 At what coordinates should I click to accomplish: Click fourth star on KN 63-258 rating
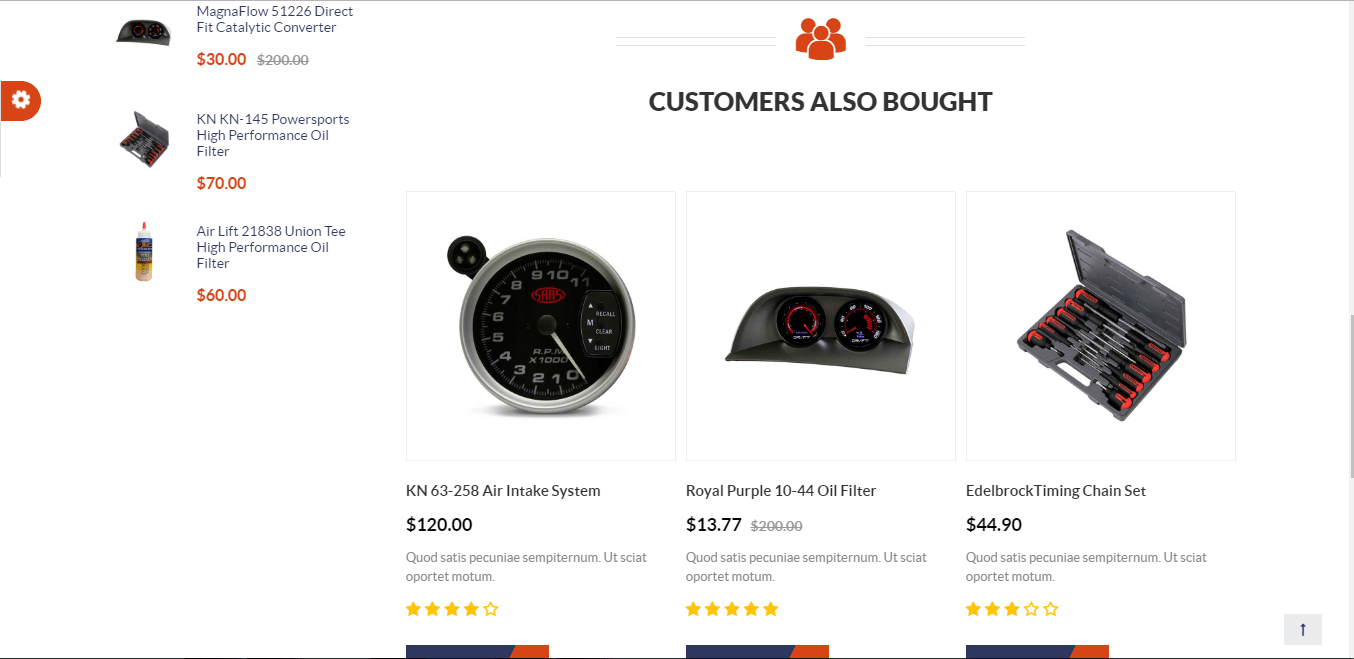[x=471, y=609]
